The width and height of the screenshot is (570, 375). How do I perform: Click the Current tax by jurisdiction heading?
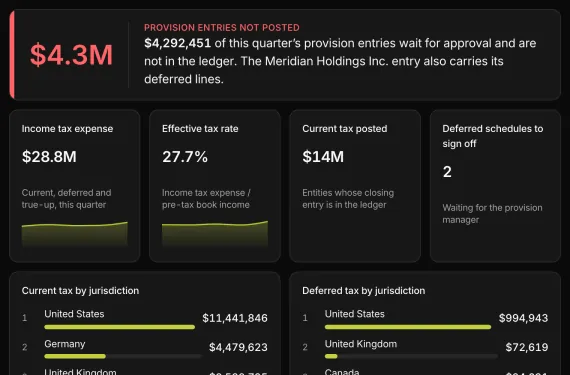(x=80, y=291)
